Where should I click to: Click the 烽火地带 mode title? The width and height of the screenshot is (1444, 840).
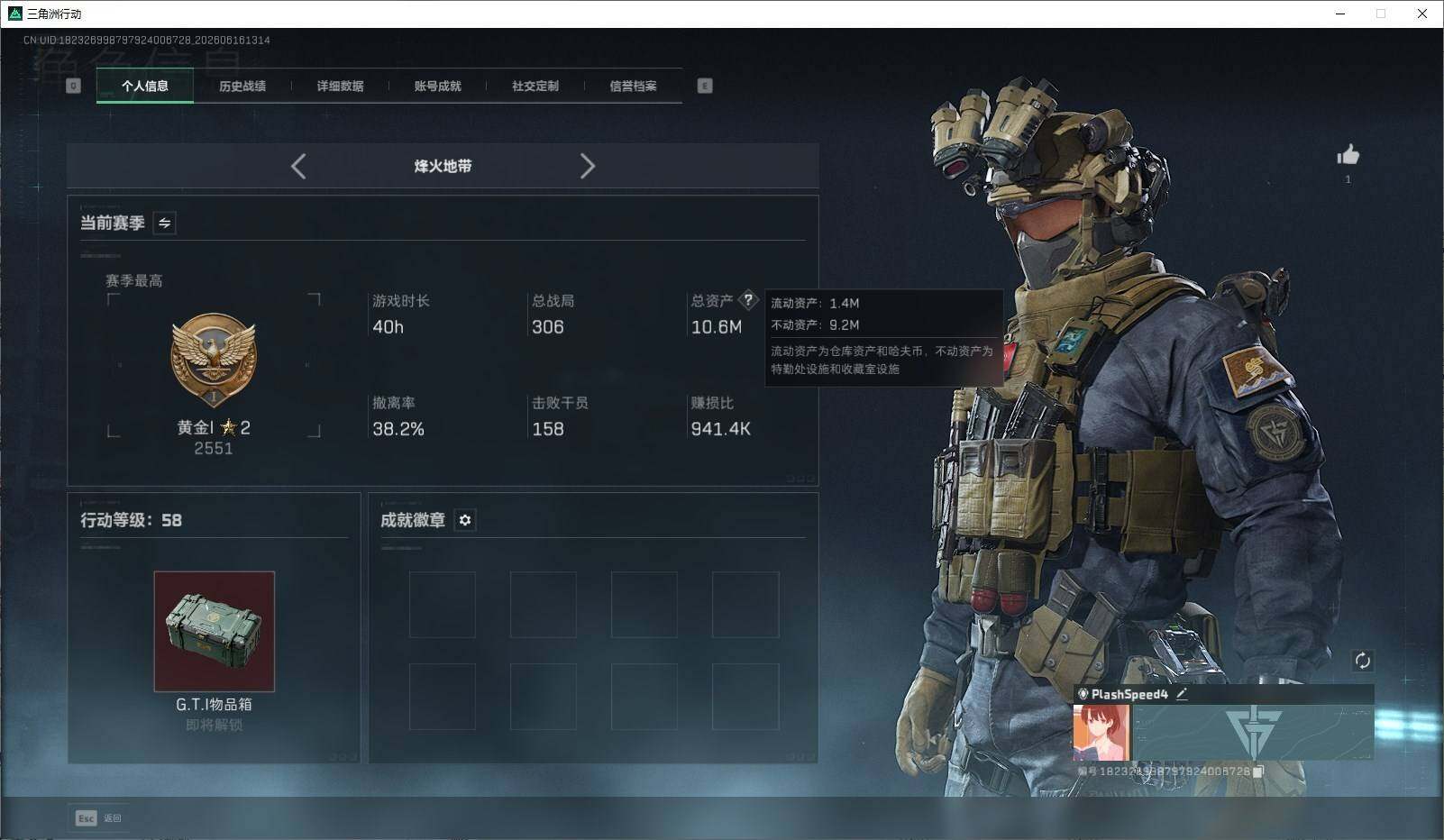click(x=443, y=166)
